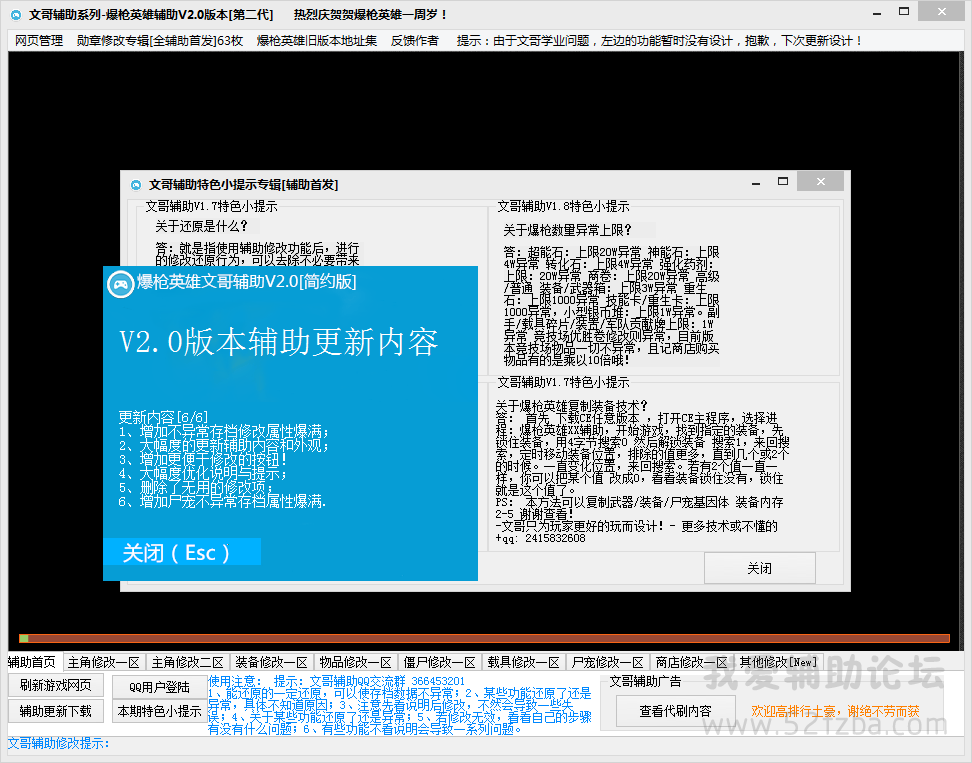Close the 文哥辅助特色小提示 dialog window
The width and height of the screenshot is (972, 763).
[821, 182]
